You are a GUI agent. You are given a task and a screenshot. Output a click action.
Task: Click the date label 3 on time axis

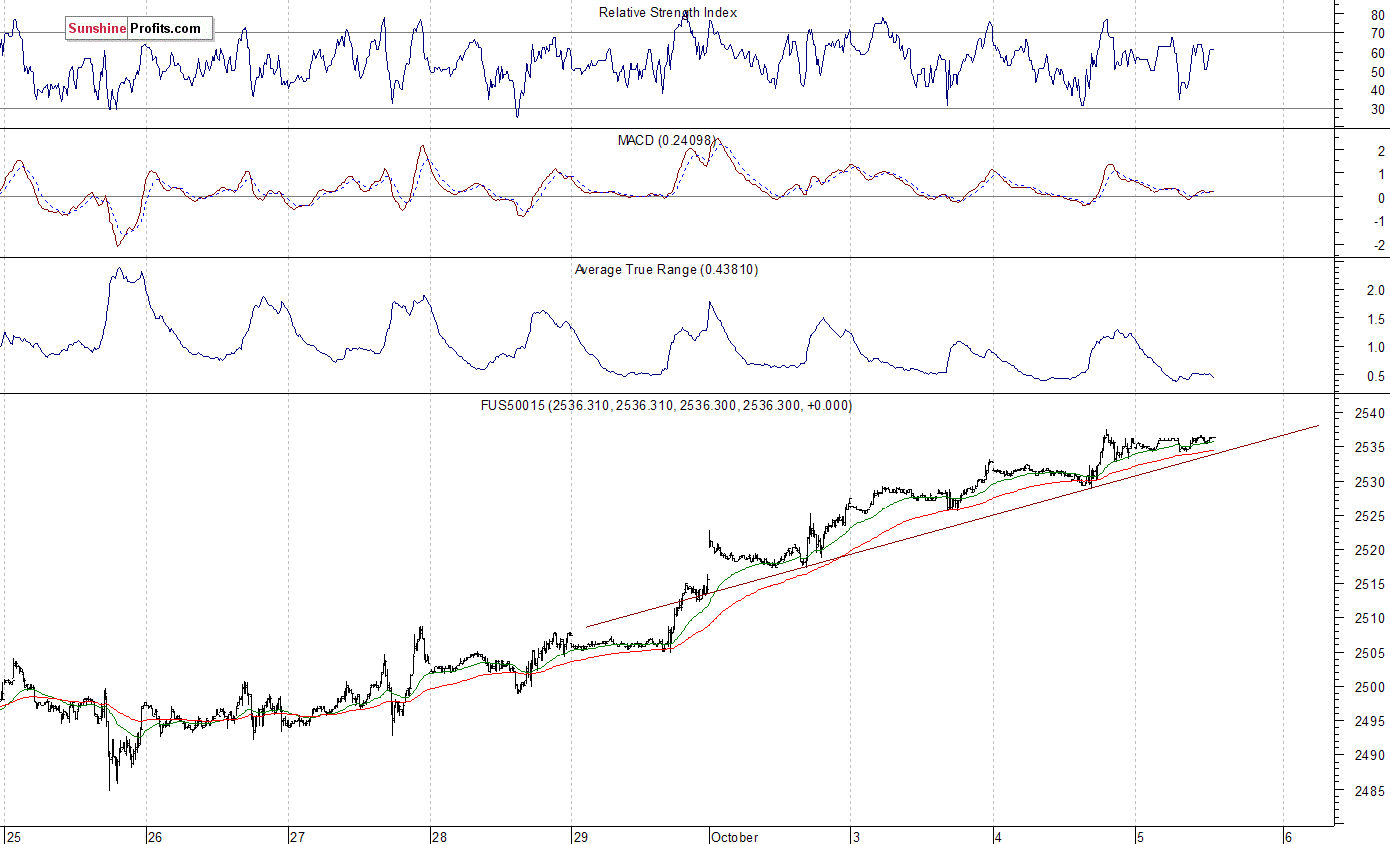coord(857,836)
